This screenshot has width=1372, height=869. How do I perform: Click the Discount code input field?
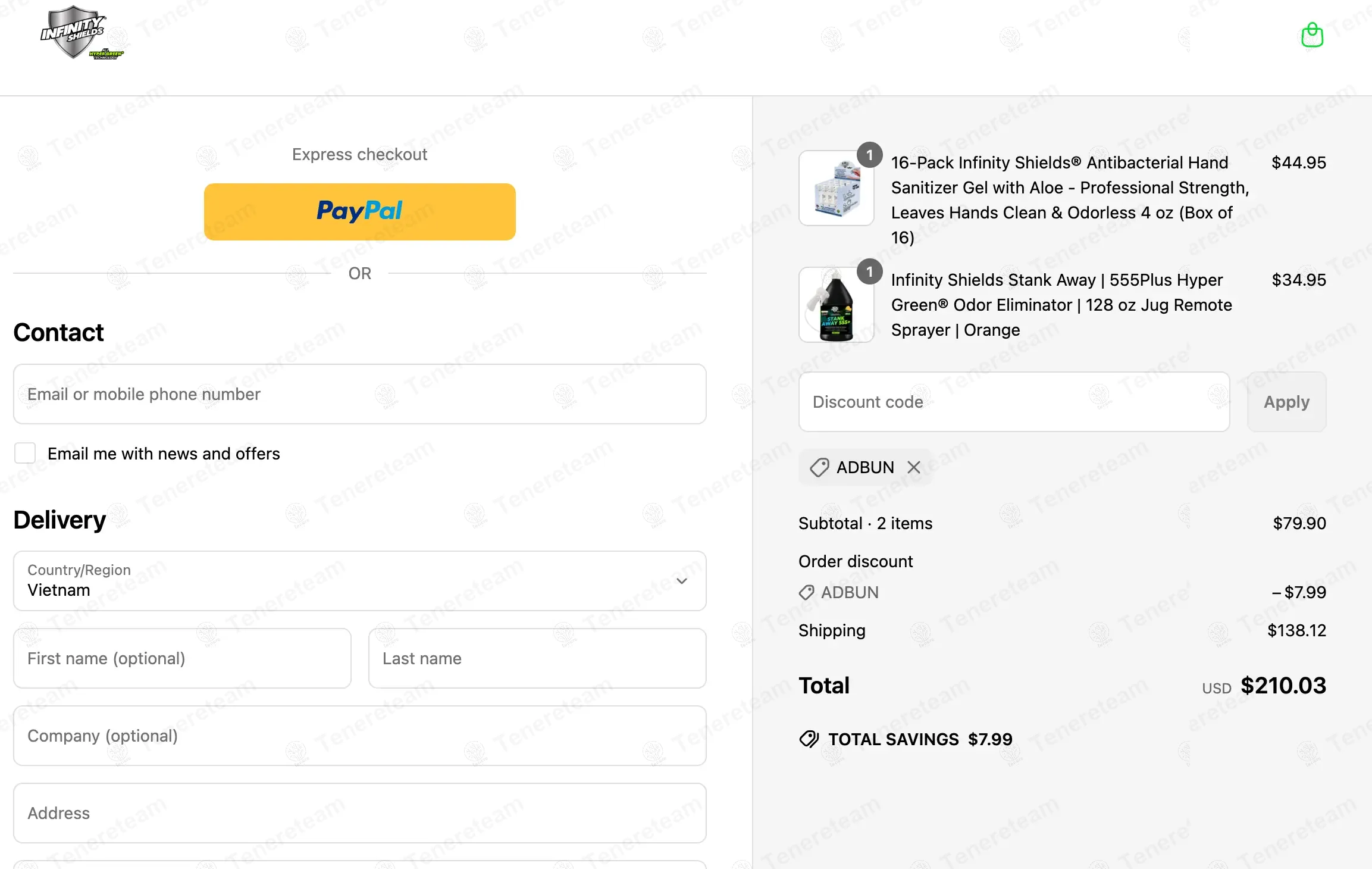click(1014, 402)
